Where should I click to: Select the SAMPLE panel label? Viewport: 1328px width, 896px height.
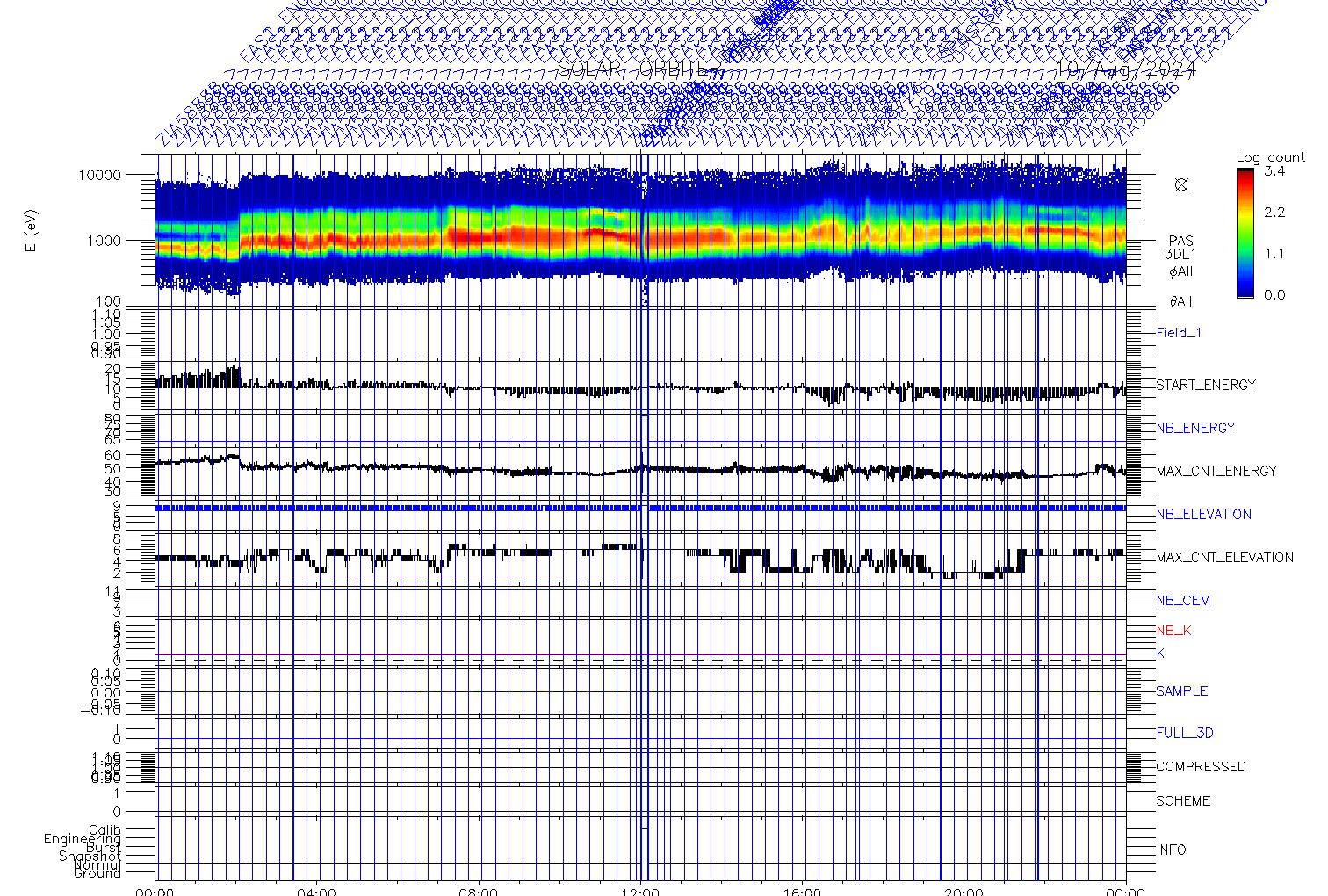(x=1181, y=691)
